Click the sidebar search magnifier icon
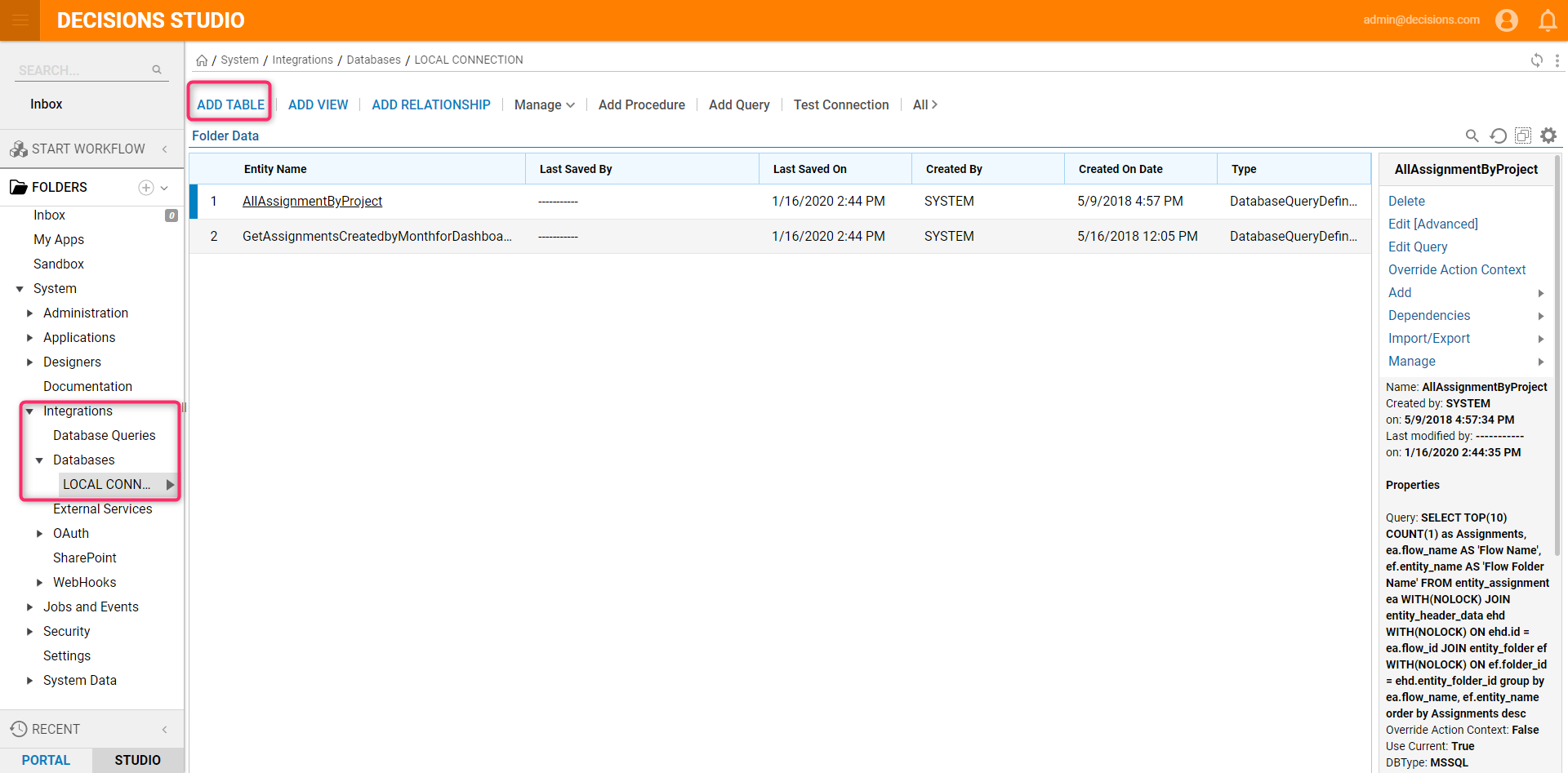 [x=157, y=70]
